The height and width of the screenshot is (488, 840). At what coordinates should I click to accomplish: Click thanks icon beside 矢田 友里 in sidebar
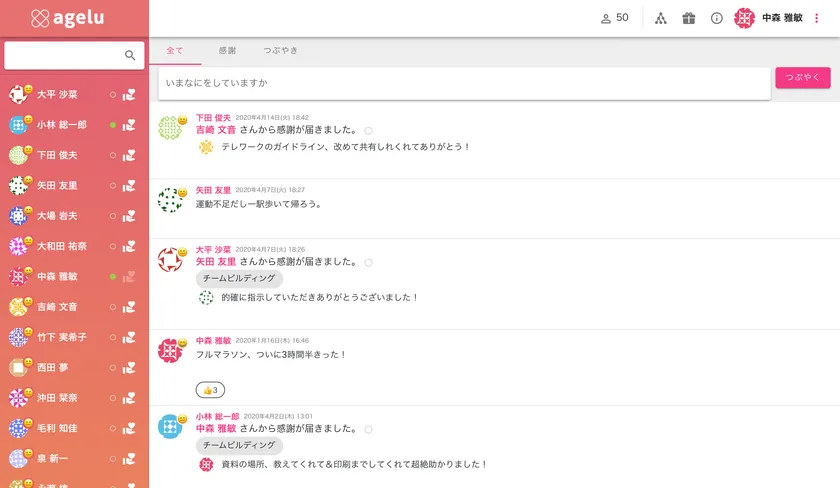point(129,186)
